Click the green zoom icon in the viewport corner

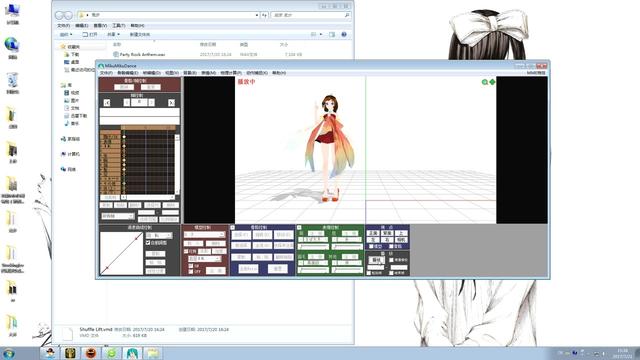click(x=485, y=82)
